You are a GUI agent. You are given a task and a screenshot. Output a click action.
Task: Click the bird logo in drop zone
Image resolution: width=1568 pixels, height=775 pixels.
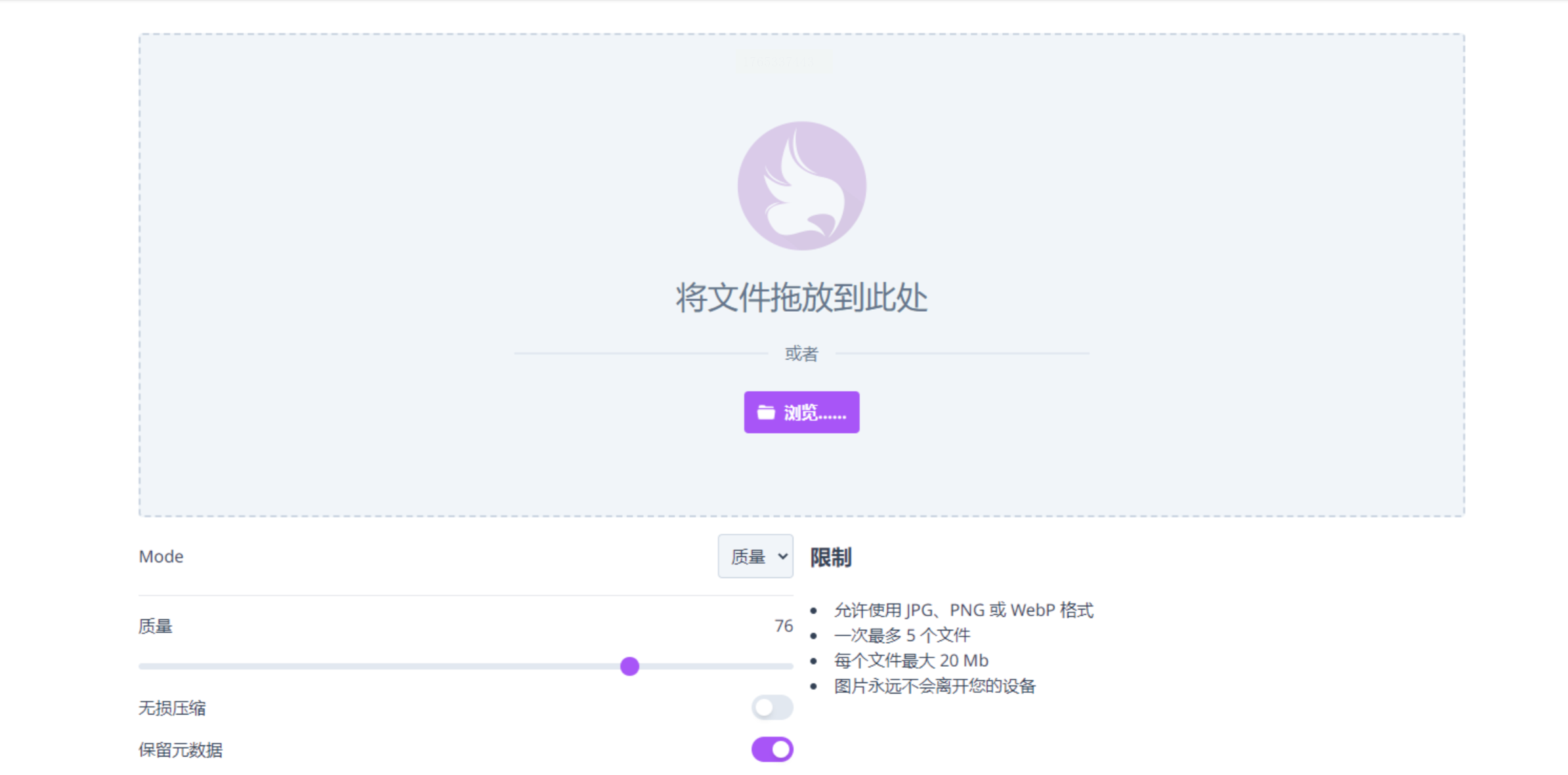801,186
